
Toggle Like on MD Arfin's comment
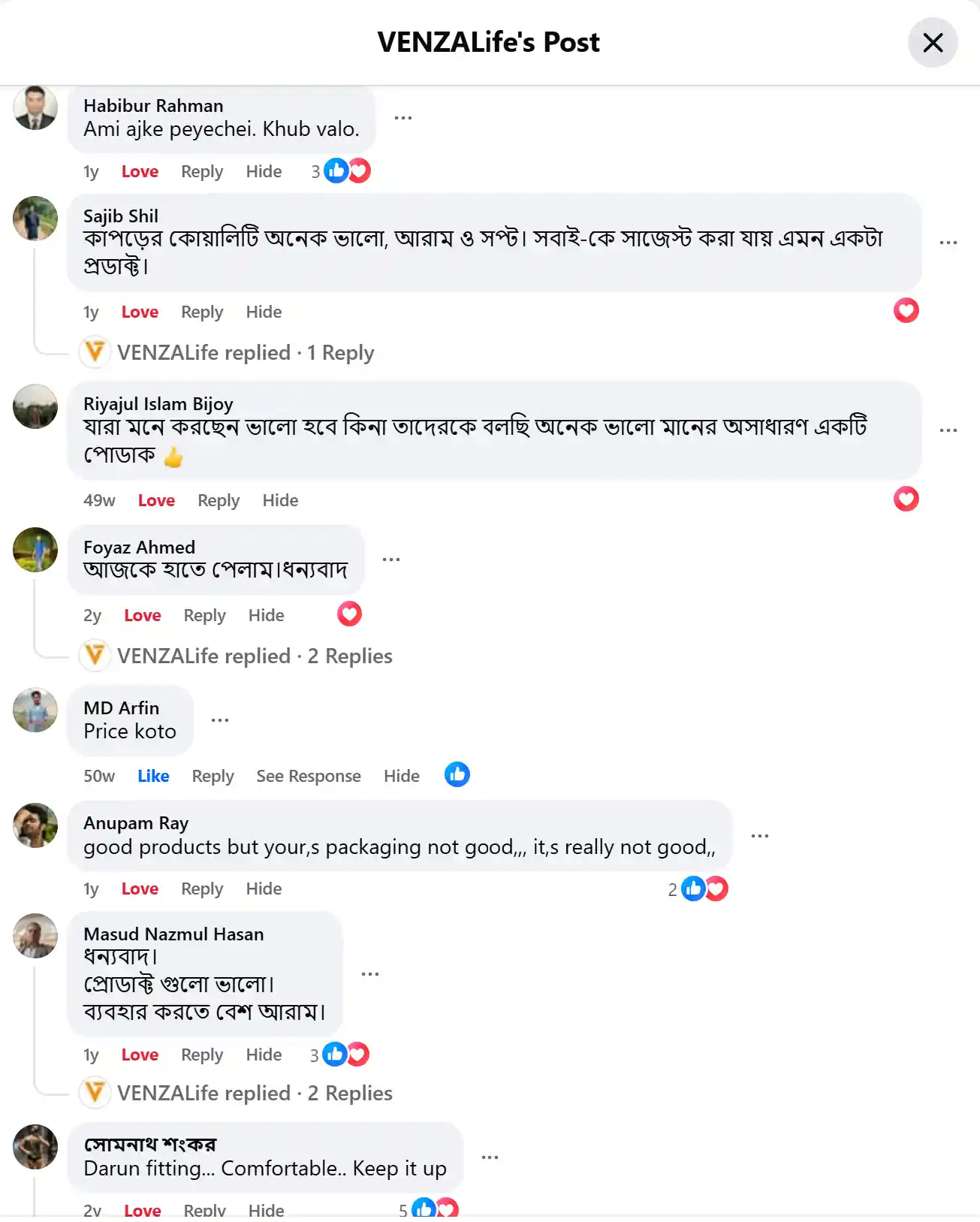point(153,776)
